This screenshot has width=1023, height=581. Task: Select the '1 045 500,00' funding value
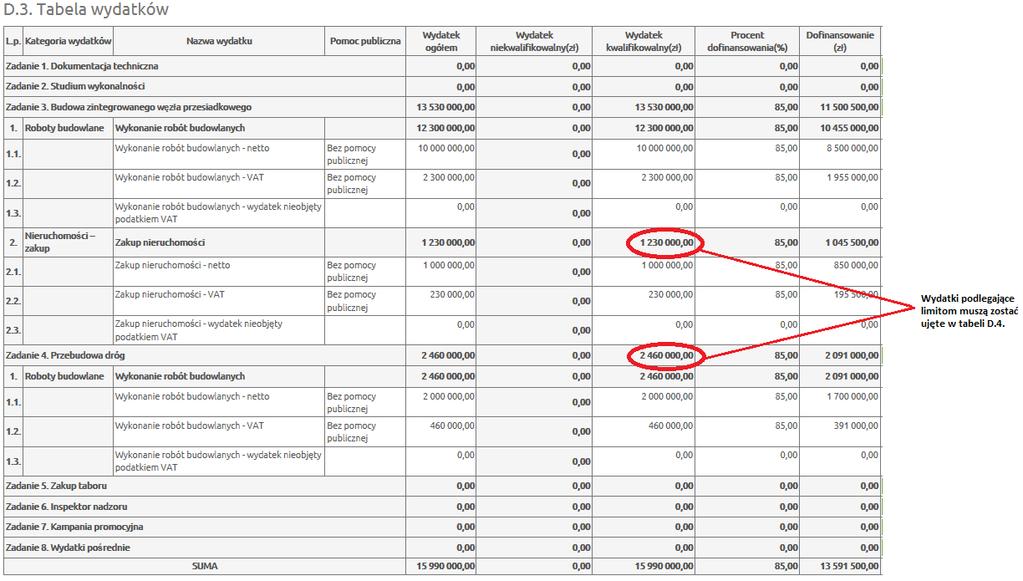[852, 243]
